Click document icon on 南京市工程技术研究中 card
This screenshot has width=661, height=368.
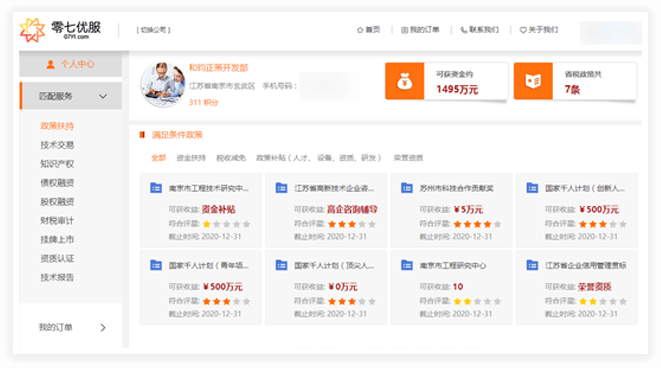(156, 188)
